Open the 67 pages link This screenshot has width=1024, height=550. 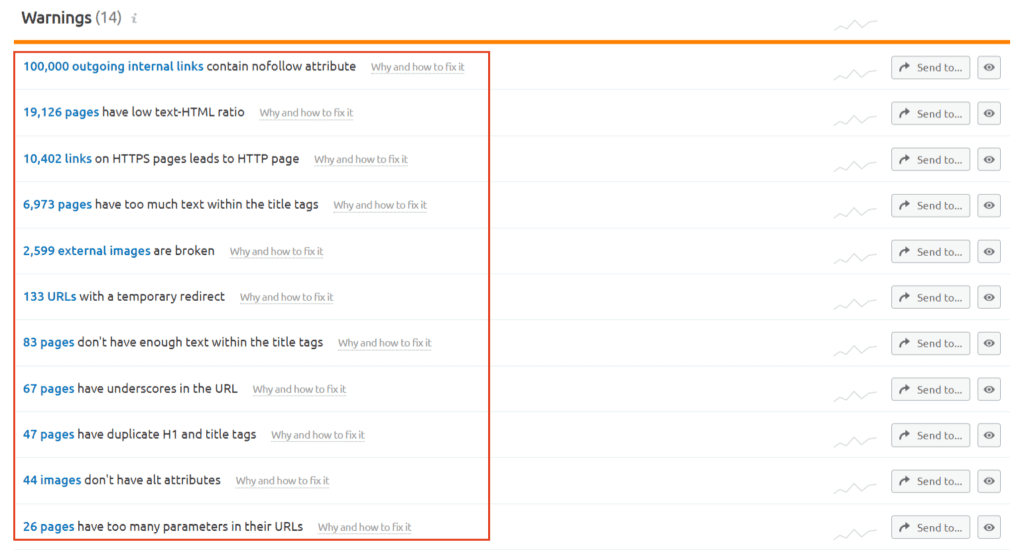(x=48, y=389)
